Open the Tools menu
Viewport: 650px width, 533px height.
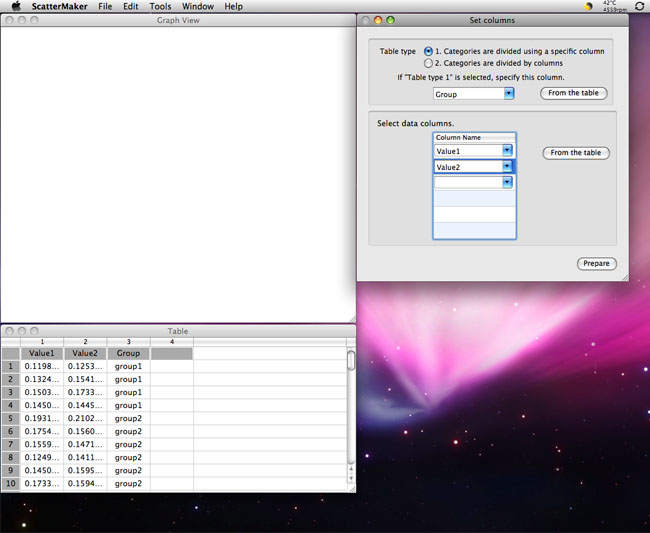tap(160, 6)
